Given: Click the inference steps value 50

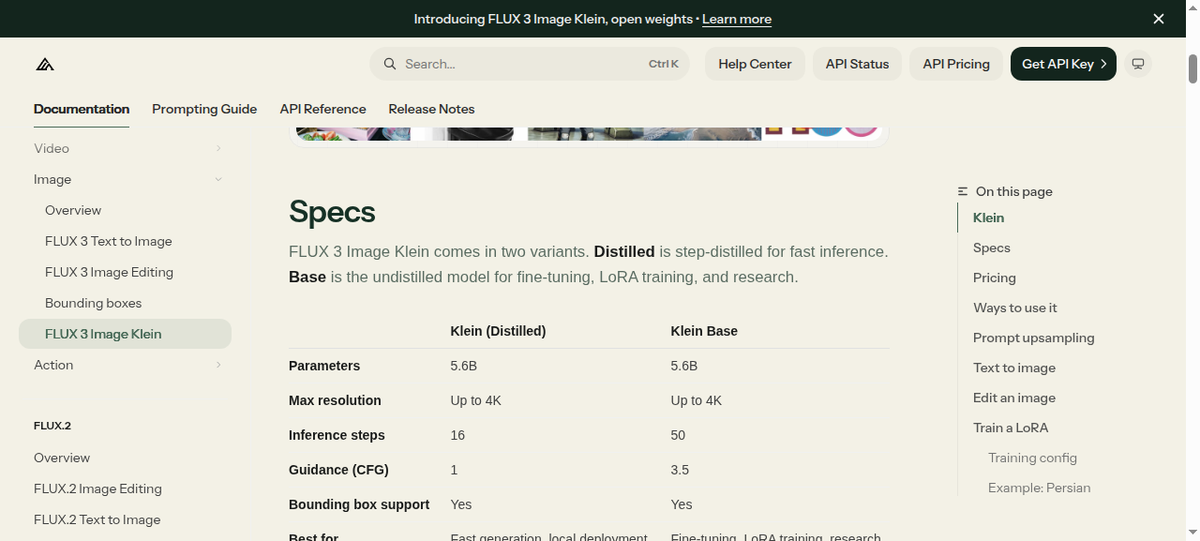Looking at the screenshot, I should pos(679,435).
